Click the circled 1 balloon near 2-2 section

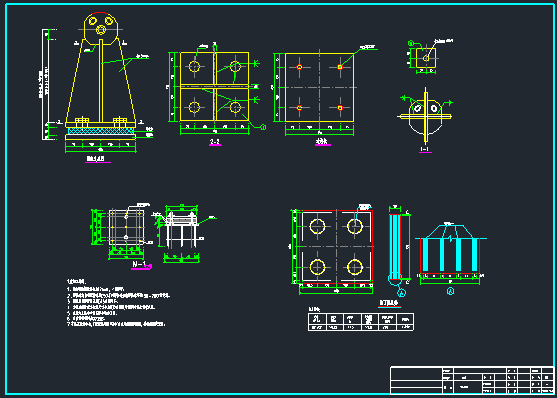[263, 127]
